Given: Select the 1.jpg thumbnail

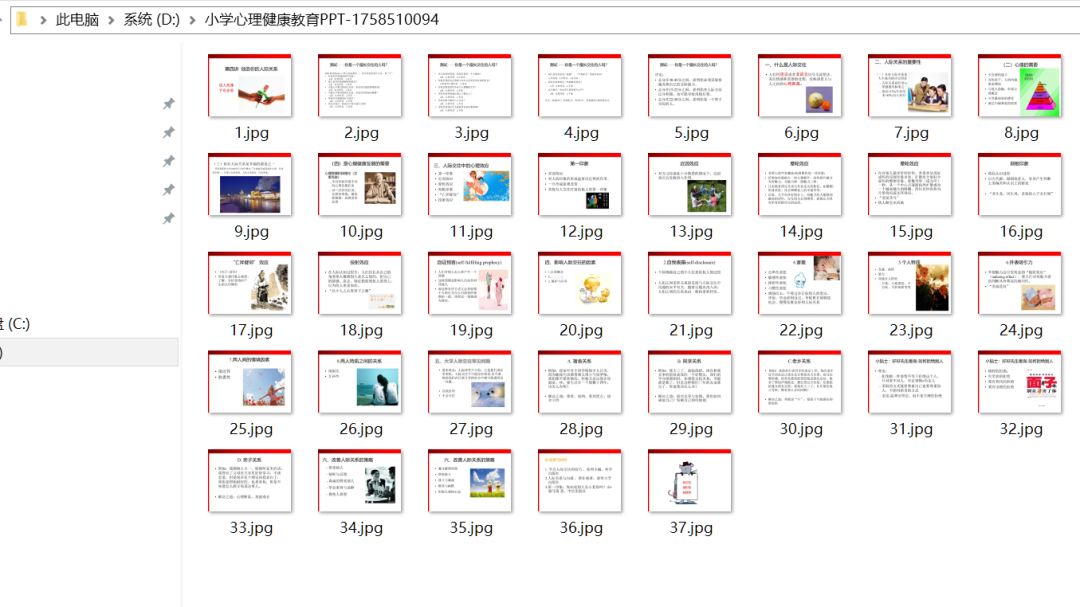Looking at the screenshot, I should [x=250, y=85].
